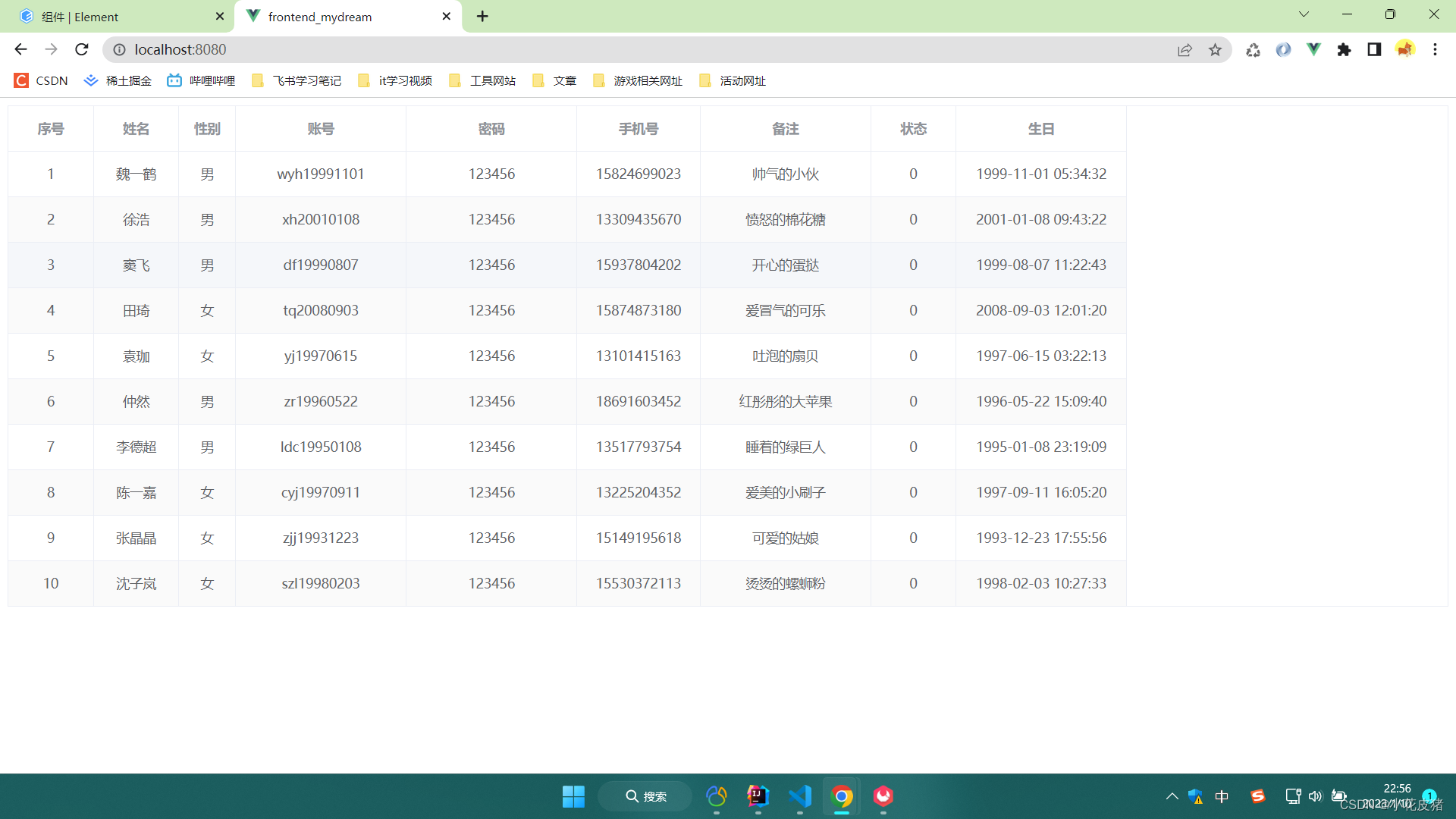This screenshot has height=819, width=1456.
Task: Open the it学习视频 bookmark folder
Action: coord(395,80)
